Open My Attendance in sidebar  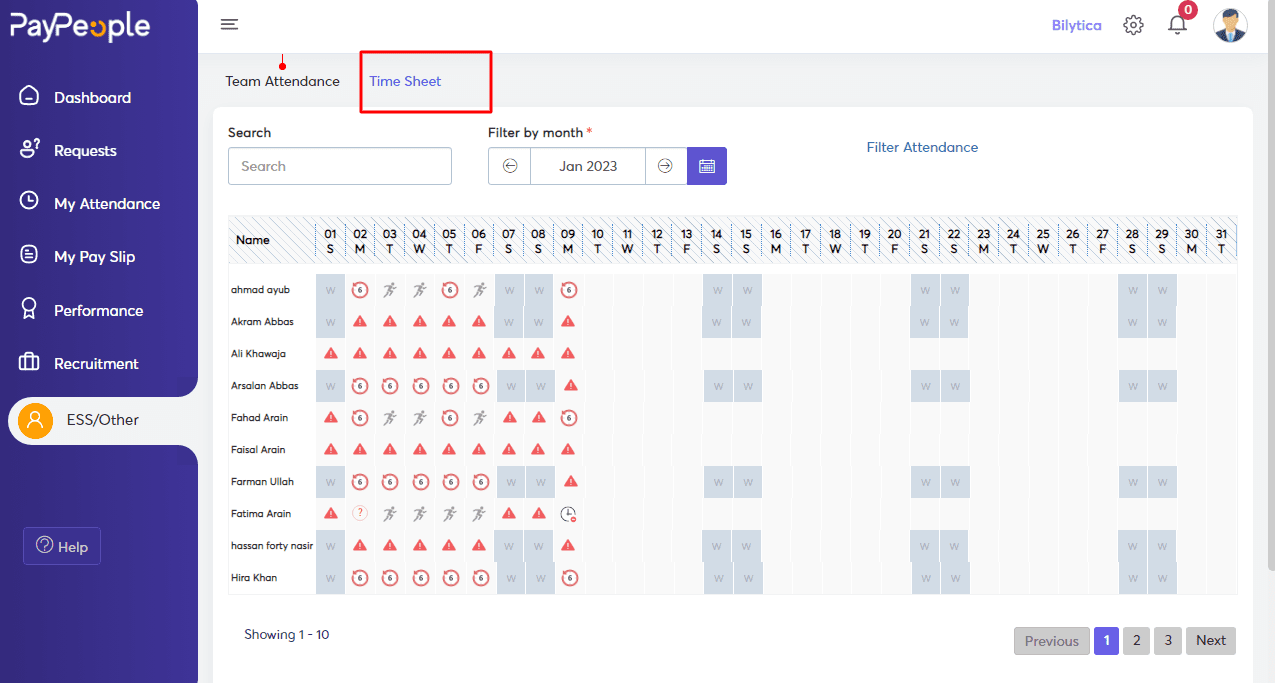[x=107, y=203]
